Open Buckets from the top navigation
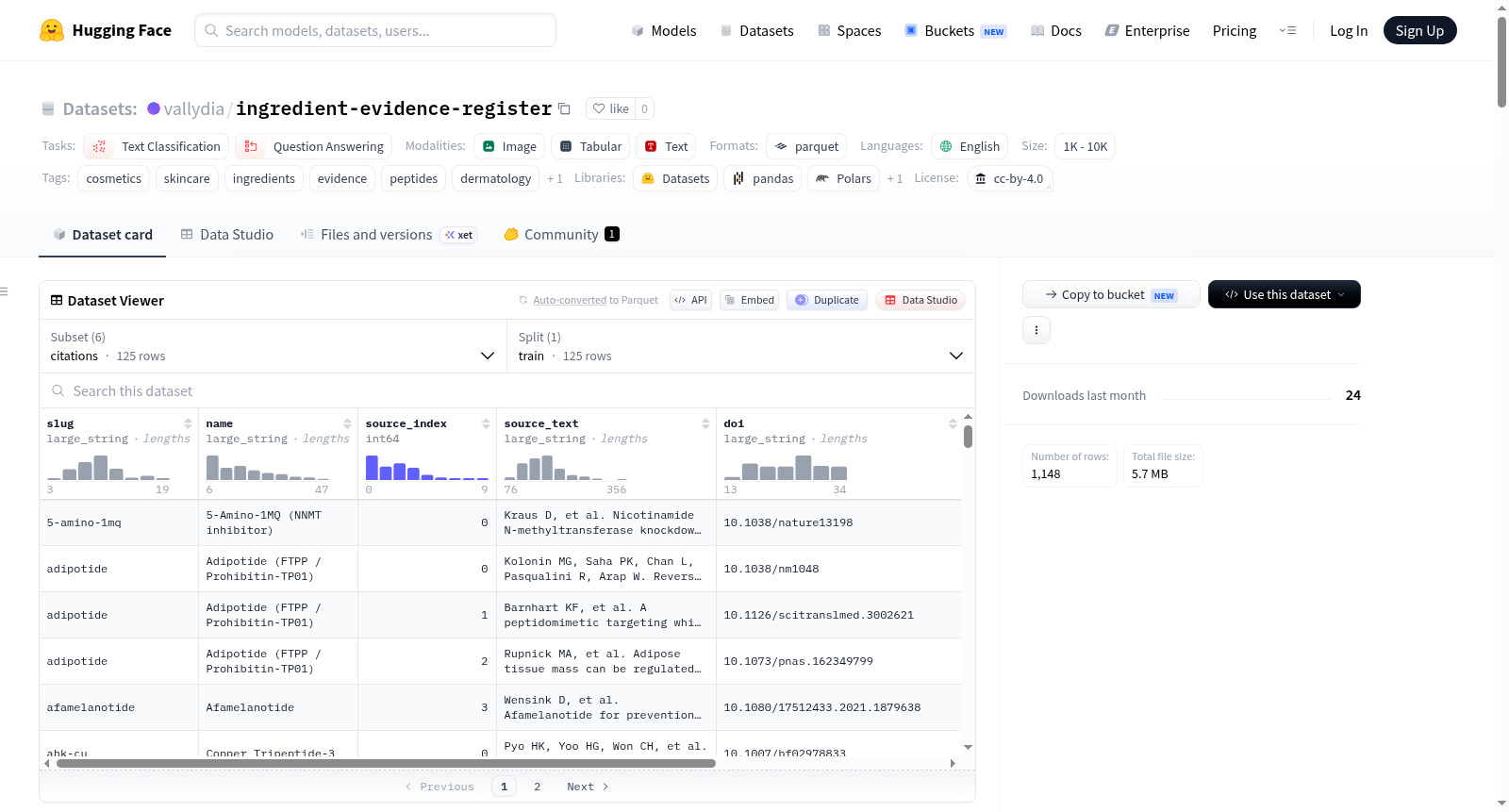Image resolution: width=1509 pixels, height=812 pixels. click(x=955, y=30)
